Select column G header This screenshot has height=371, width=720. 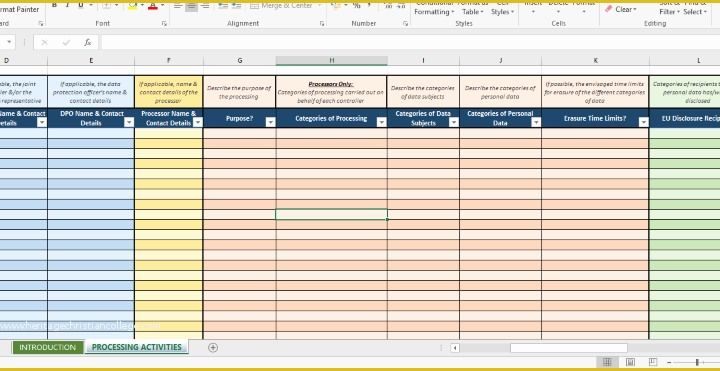coord(239,61)
